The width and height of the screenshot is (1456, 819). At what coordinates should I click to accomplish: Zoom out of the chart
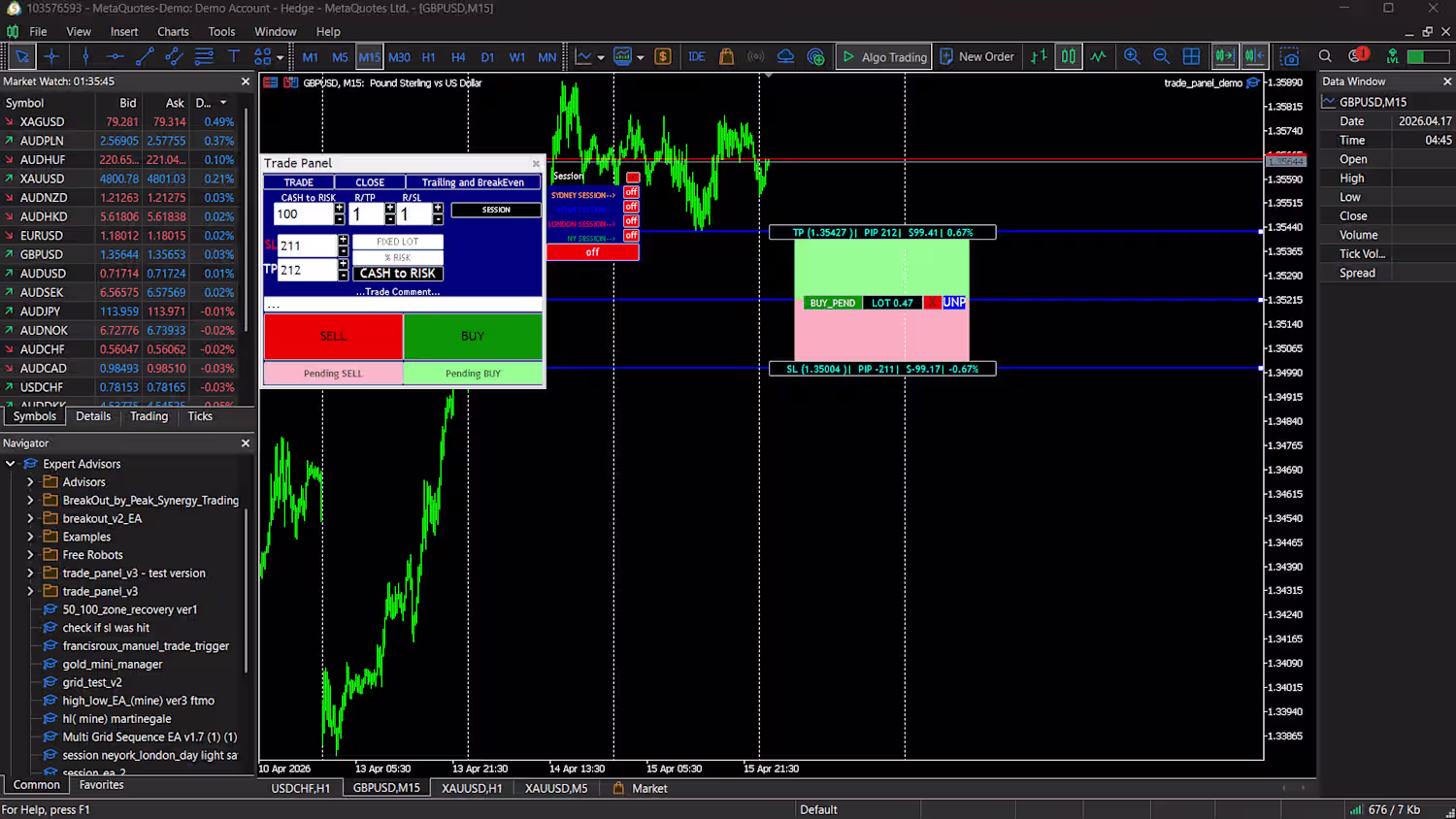click(x=1161, y=57)
